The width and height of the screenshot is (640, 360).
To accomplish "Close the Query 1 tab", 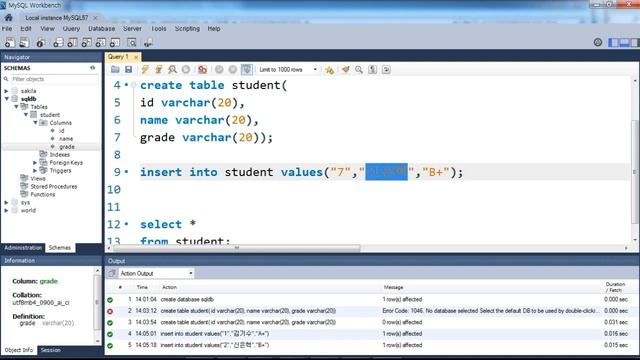I will [136, 57].
